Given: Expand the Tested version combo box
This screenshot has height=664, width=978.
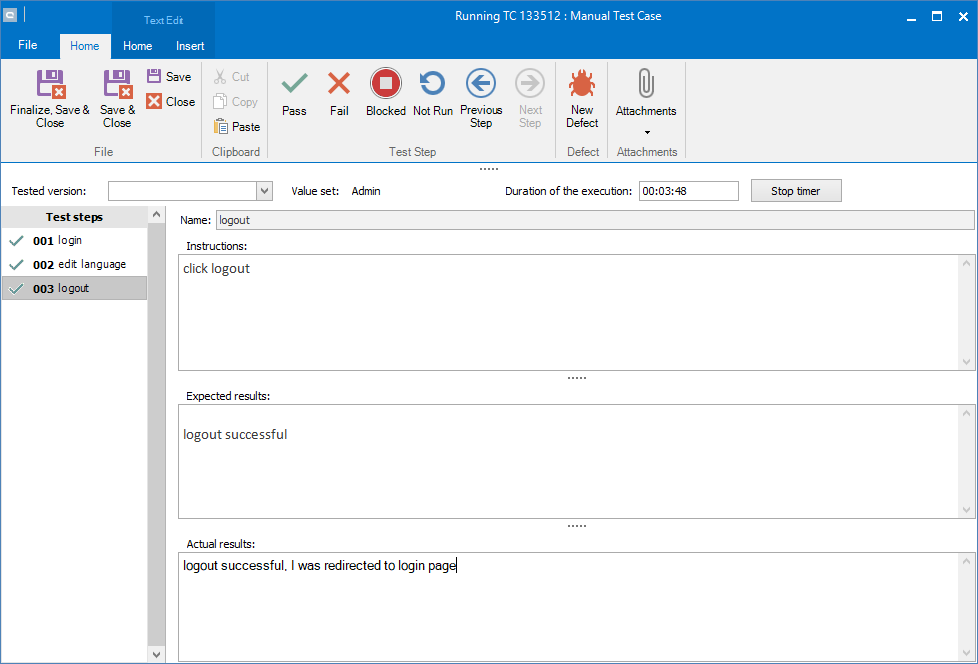Looking at the screenshot, I should pyautogui.click(x=264, y=191).
